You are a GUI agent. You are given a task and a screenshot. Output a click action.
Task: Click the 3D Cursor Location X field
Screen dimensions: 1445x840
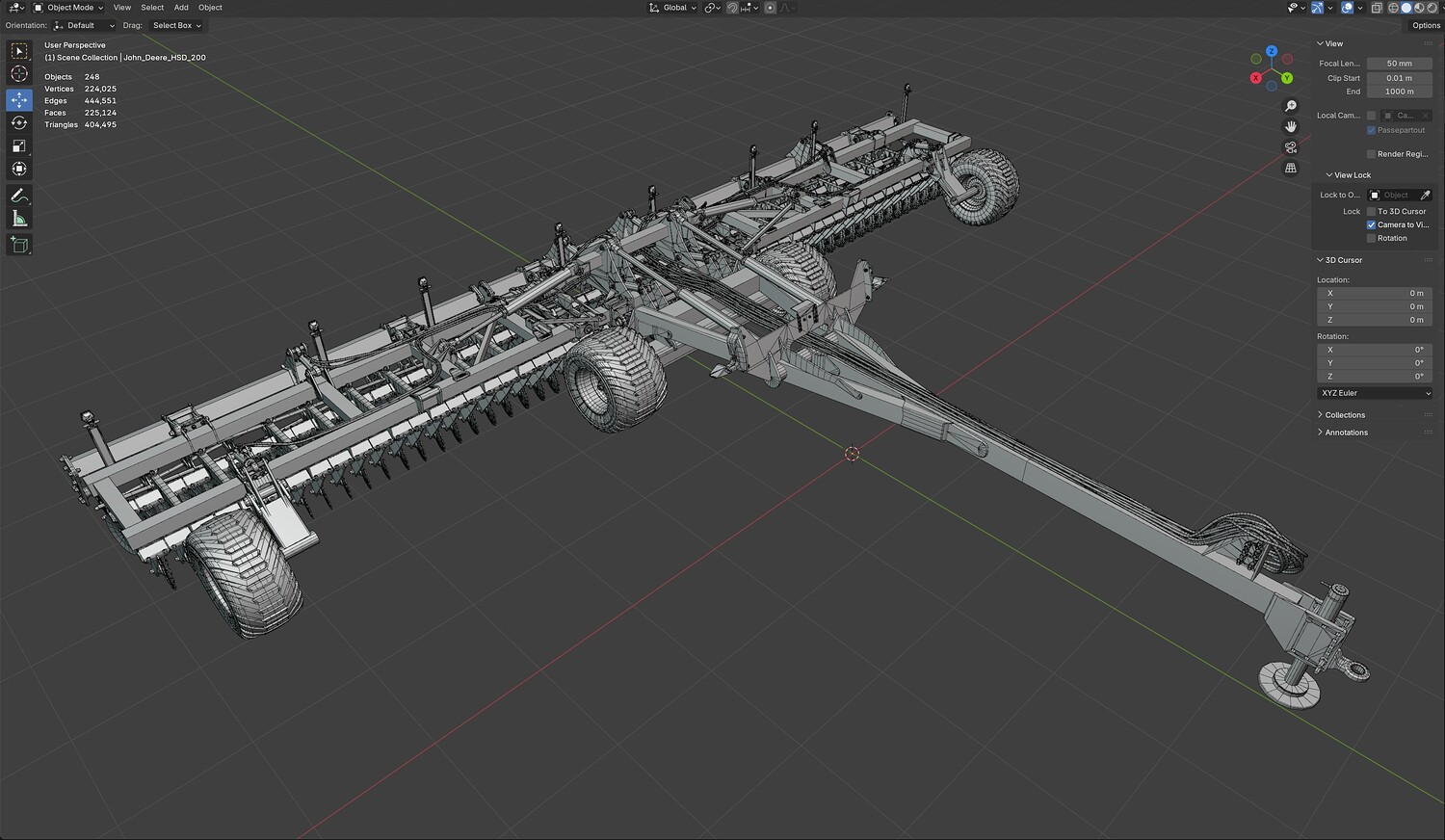pyautogui.click(x=1375, y=293)
